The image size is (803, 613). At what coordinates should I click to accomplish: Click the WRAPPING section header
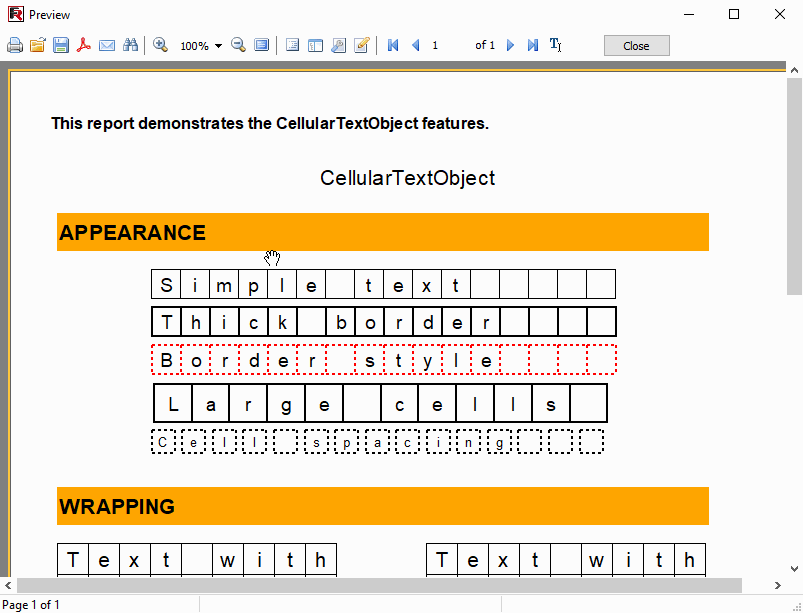pyautogui.click(x=383, y=506)
